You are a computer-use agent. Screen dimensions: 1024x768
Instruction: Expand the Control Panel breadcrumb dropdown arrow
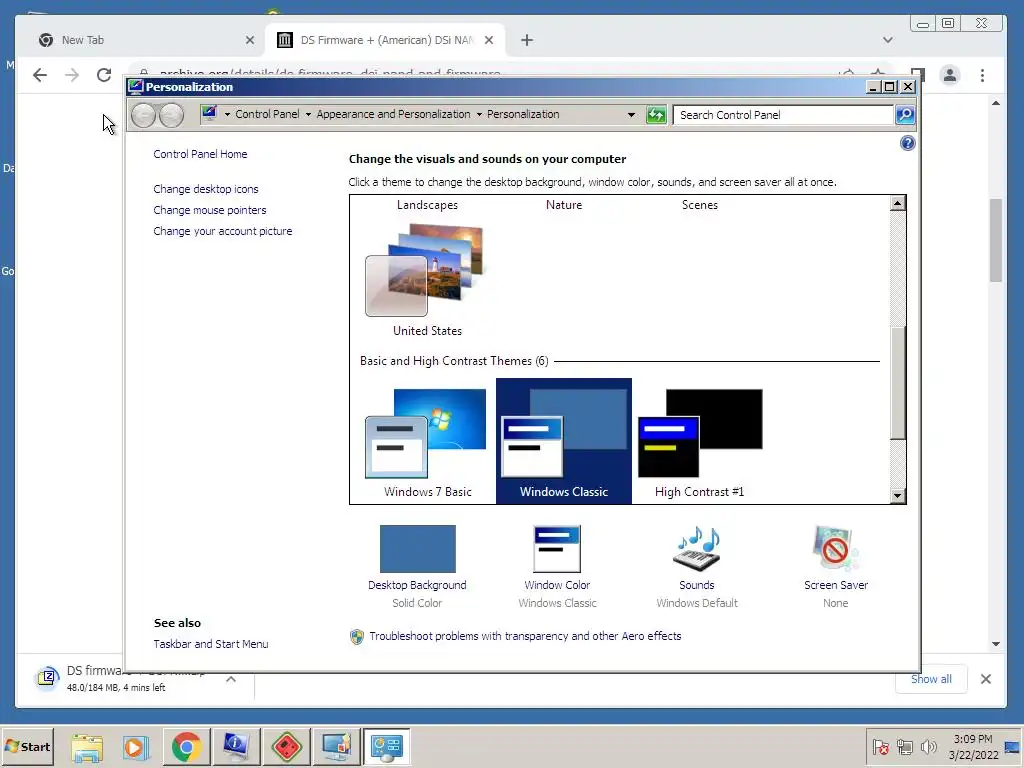click(x=308, y=114)
